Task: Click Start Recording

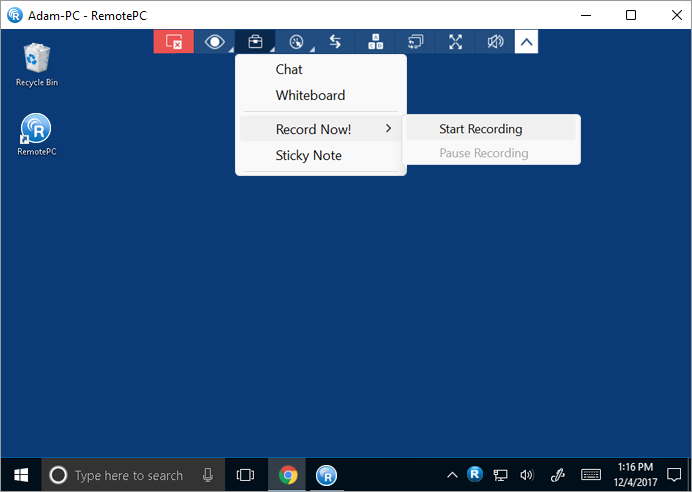Action: tap(480, 129)
